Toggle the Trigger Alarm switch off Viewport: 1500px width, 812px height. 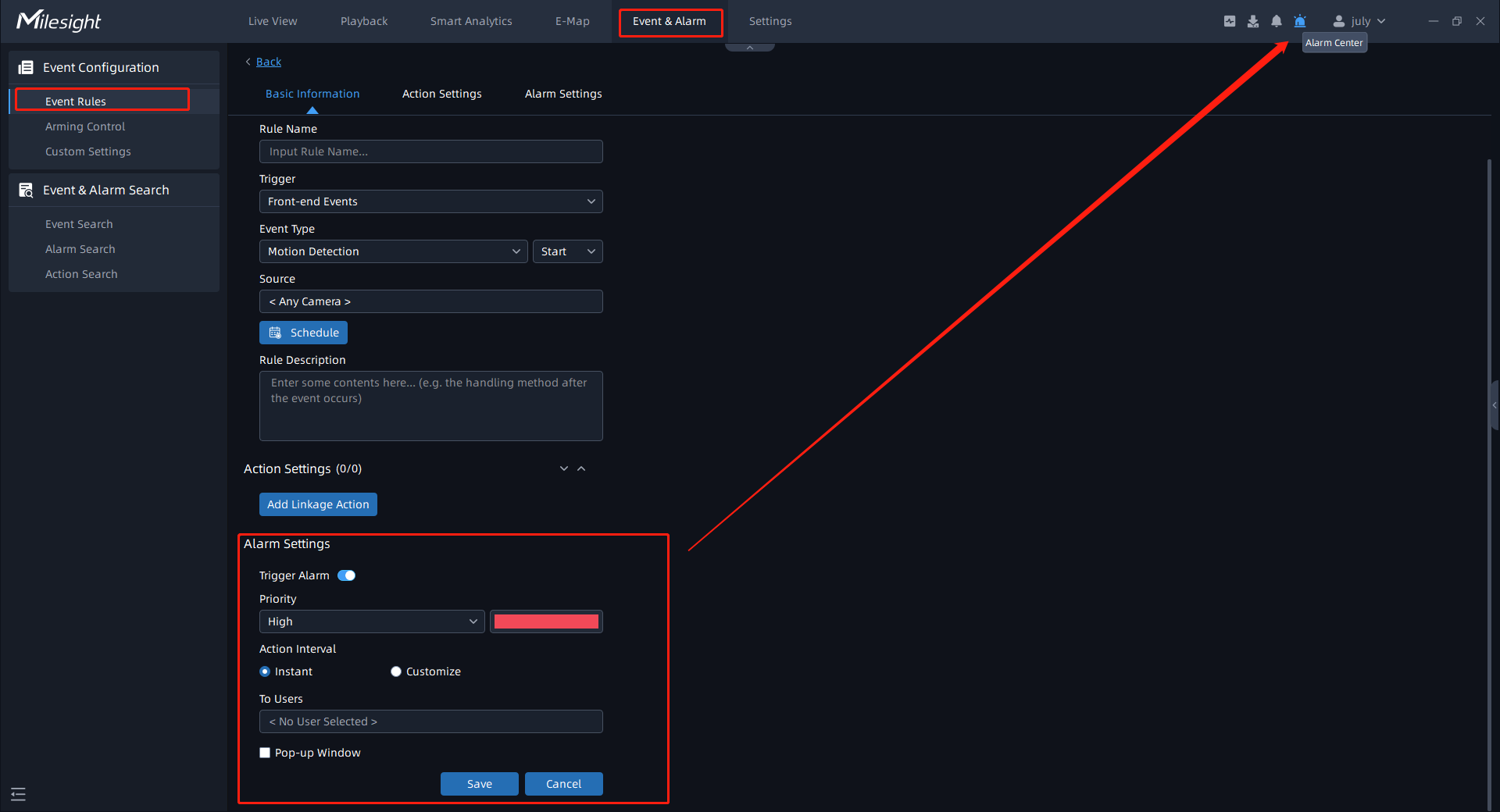[346, 575]
